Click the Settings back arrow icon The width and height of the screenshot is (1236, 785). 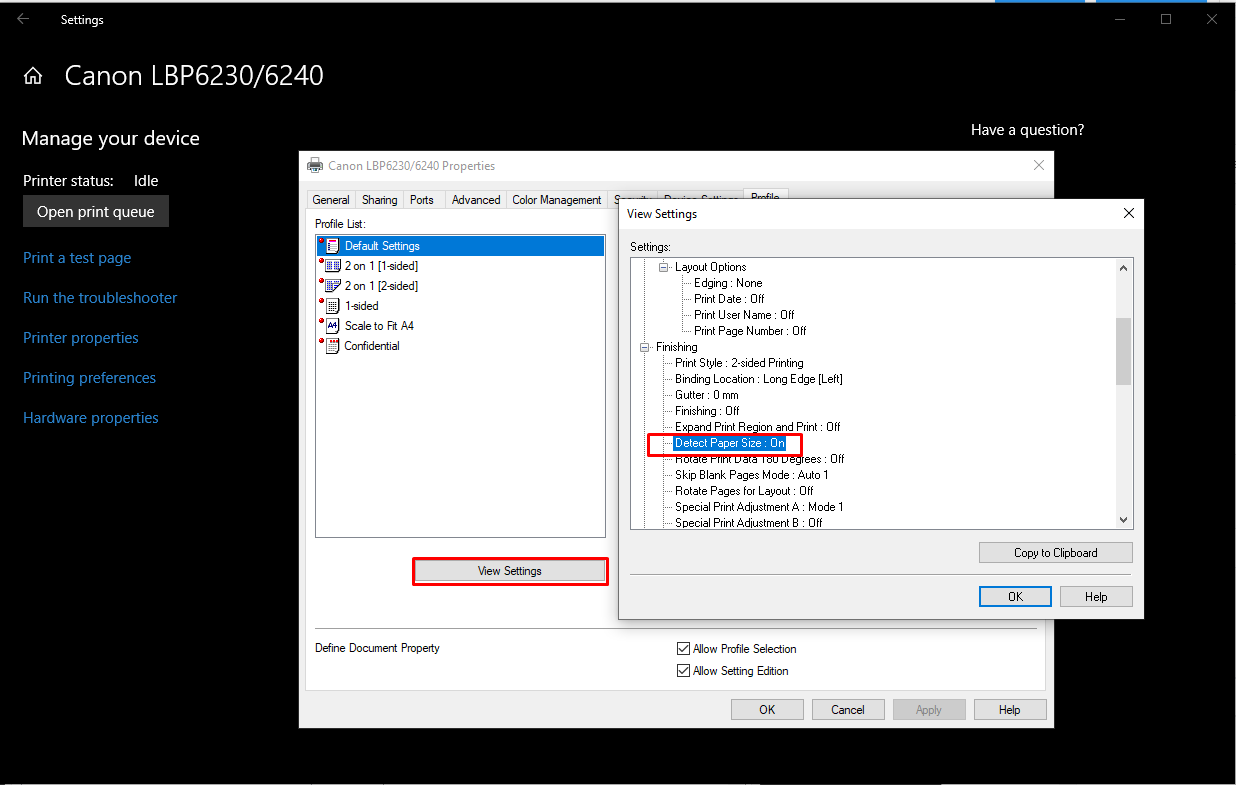click(23, 19)
